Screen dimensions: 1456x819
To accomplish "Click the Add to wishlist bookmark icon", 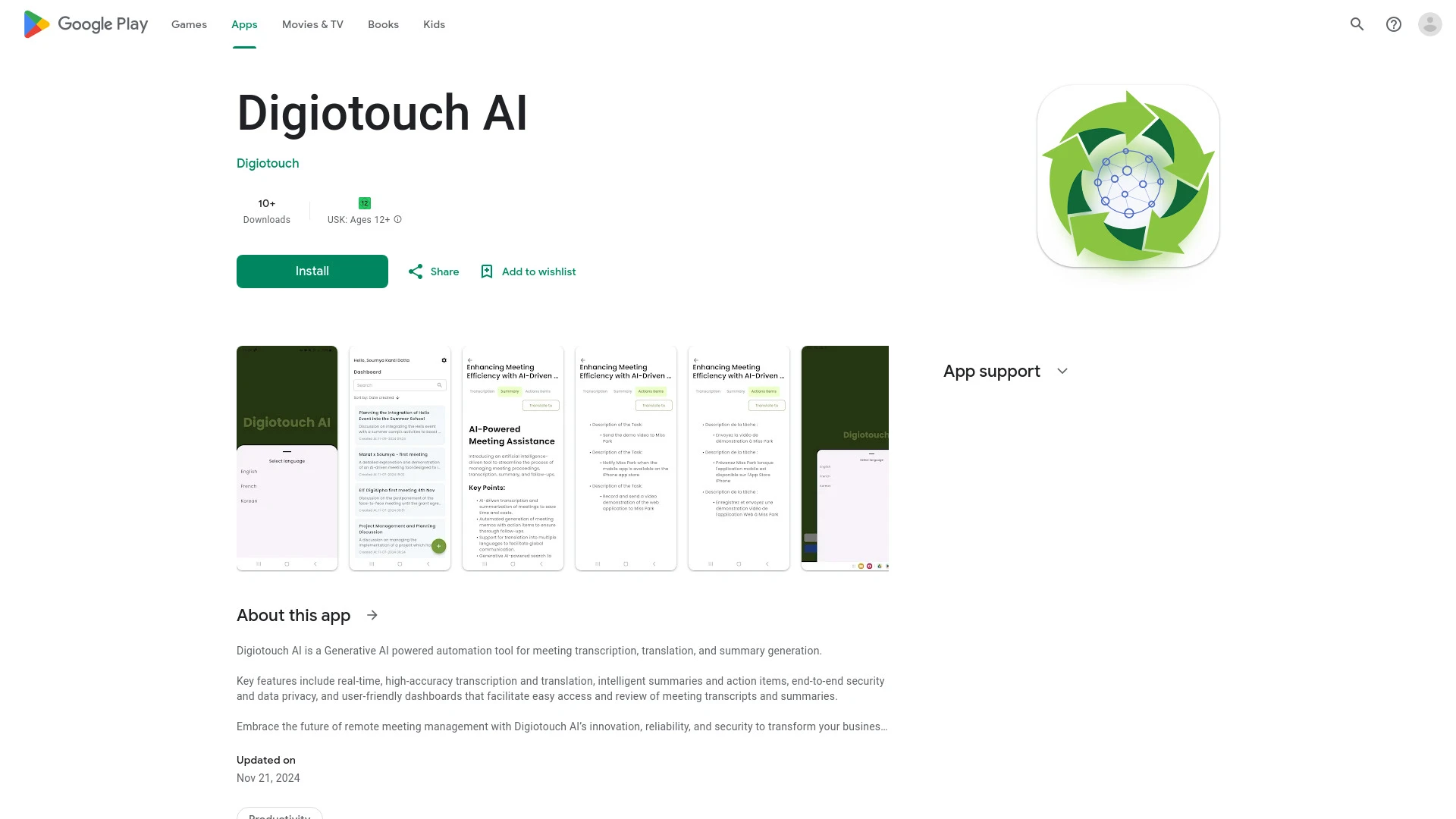I will click(487, 271).
